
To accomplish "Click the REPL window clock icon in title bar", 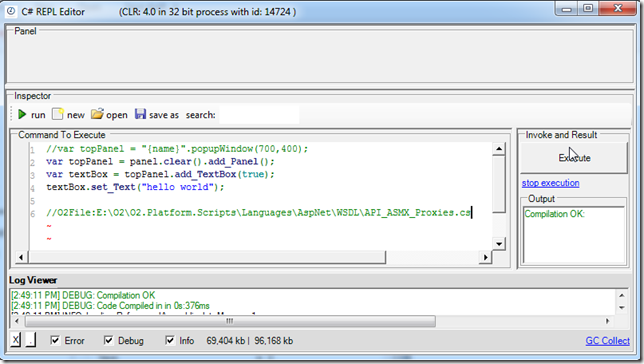I will 11,12.
